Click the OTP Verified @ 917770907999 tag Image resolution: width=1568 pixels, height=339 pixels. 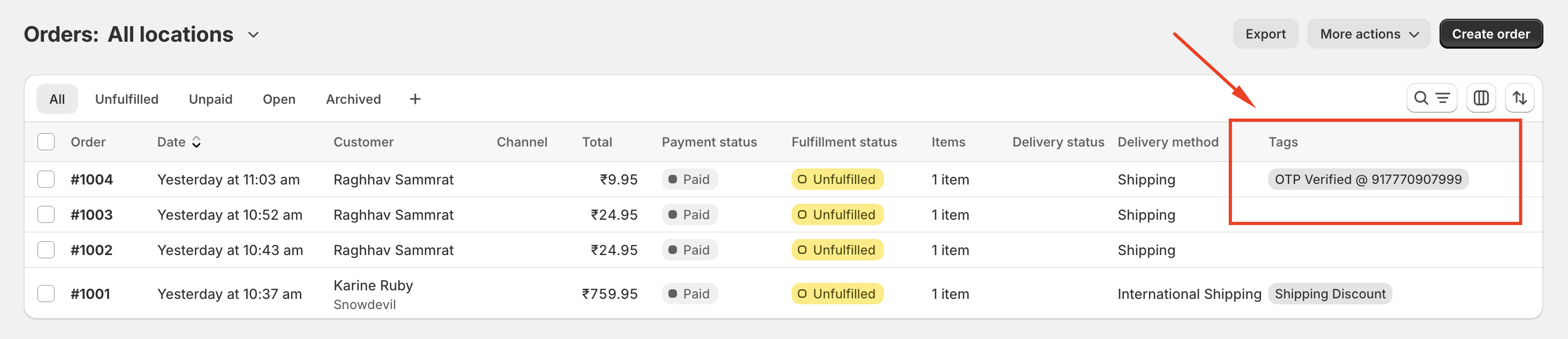(x=1368, y=180)
